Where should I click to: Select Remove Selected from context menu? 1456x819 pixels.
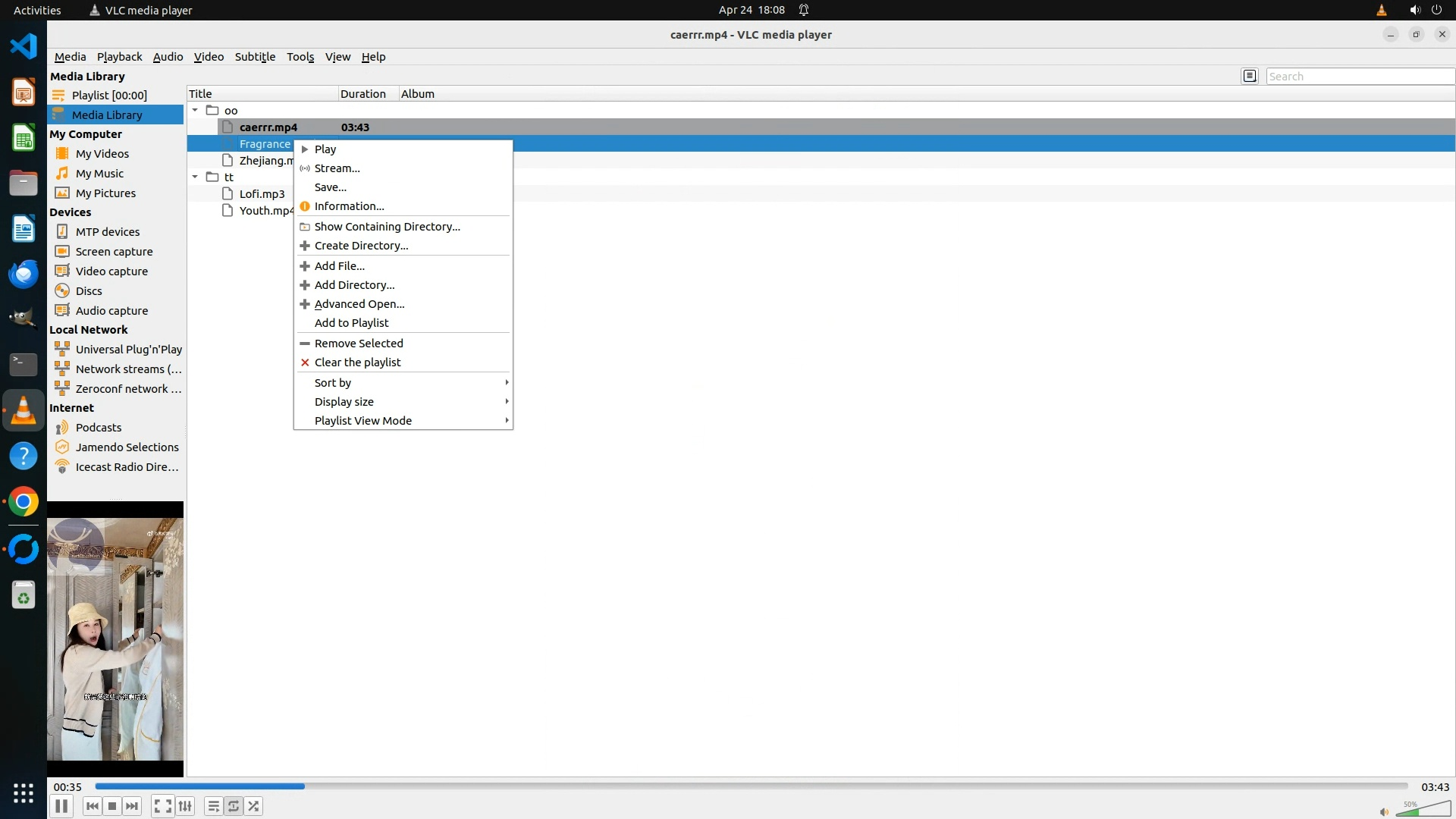pos(359,344)
